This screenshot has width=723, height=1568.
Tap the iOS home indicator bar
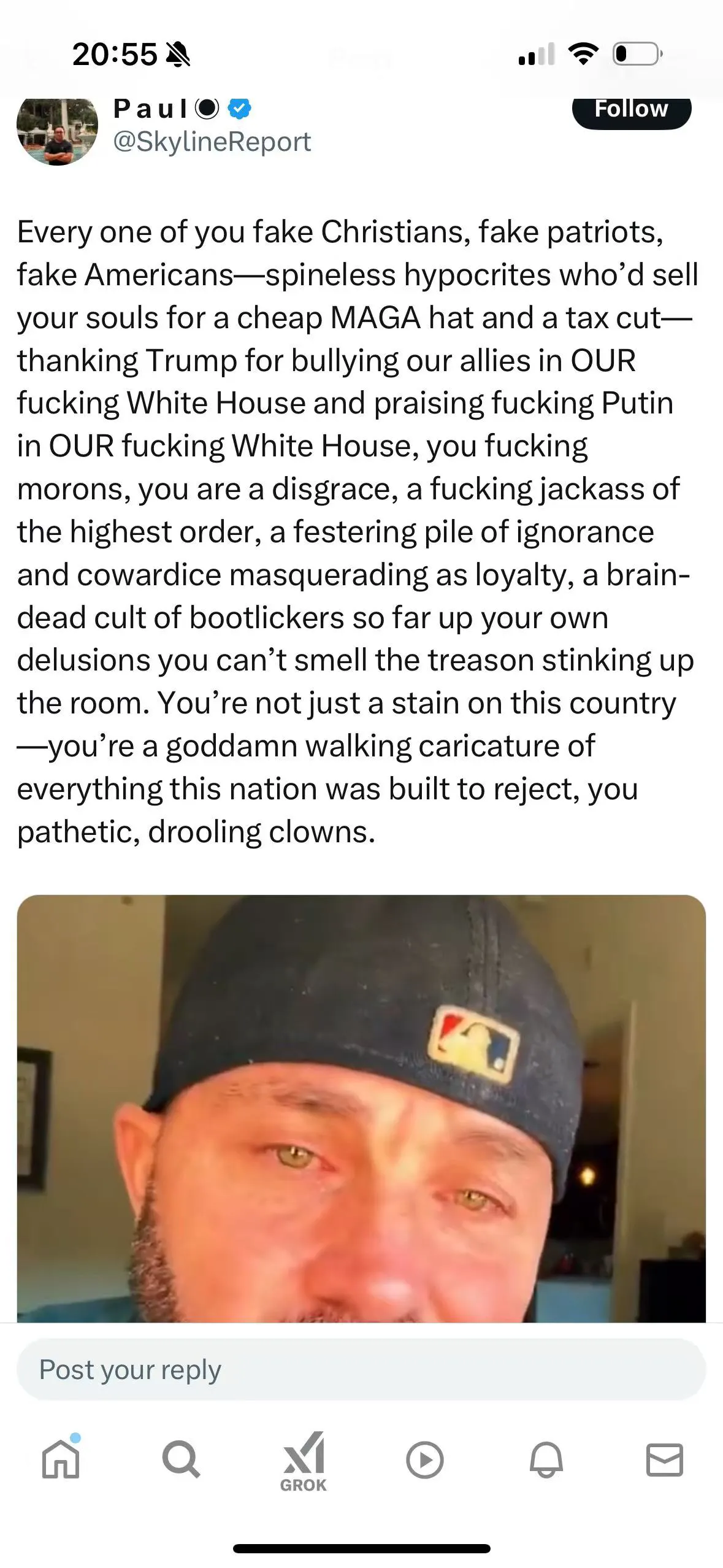(361, 1548)
